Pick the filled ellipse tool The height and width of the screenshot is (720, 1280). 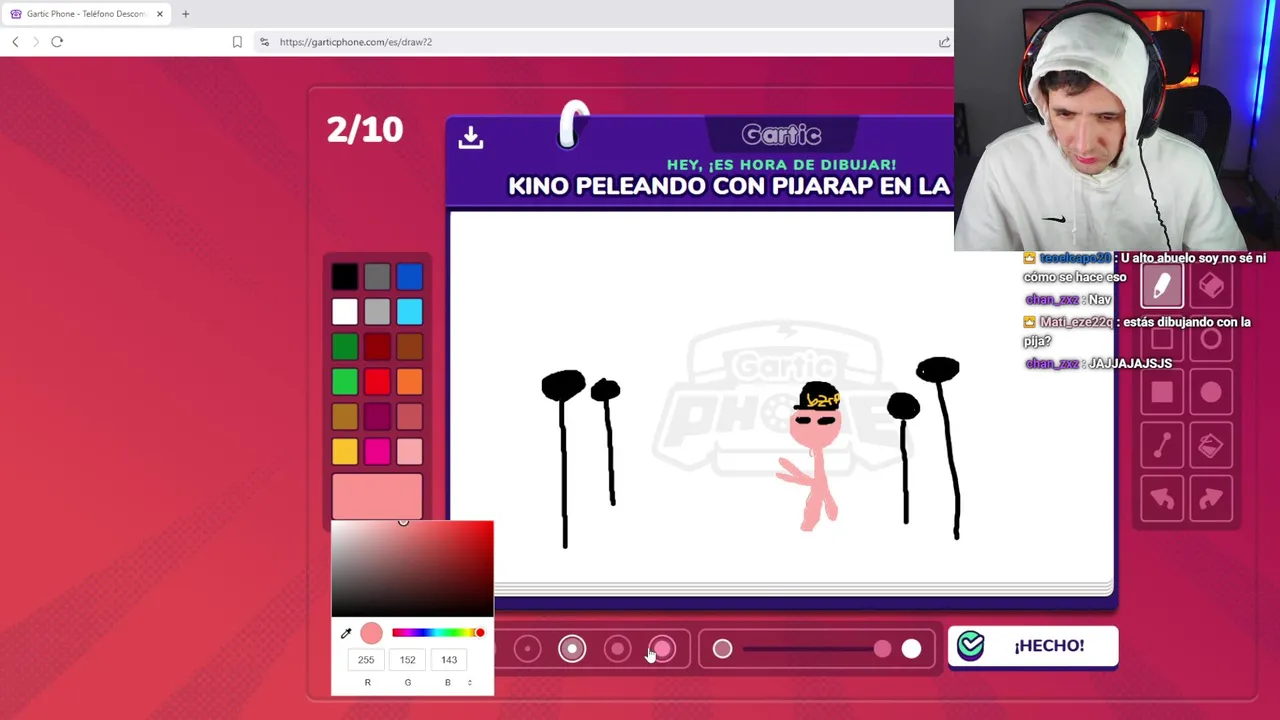pyautogui.click(x=1211, y=393)
